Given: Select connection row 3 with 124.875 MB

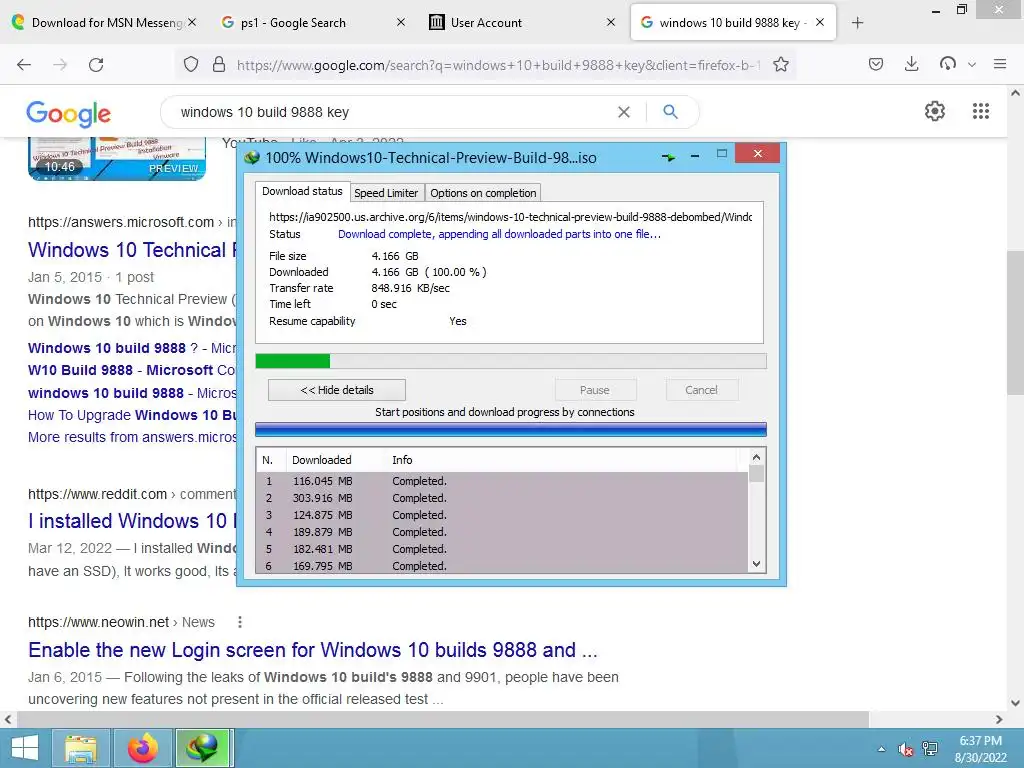Looking at the screenshot, I should pyautogui.click(x=502, y=515).
